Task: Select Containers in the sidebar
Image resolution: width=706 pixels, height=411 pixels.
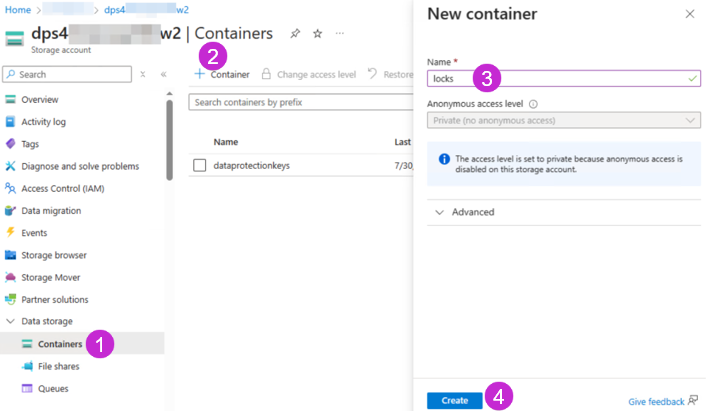Action: coord(59,344)
